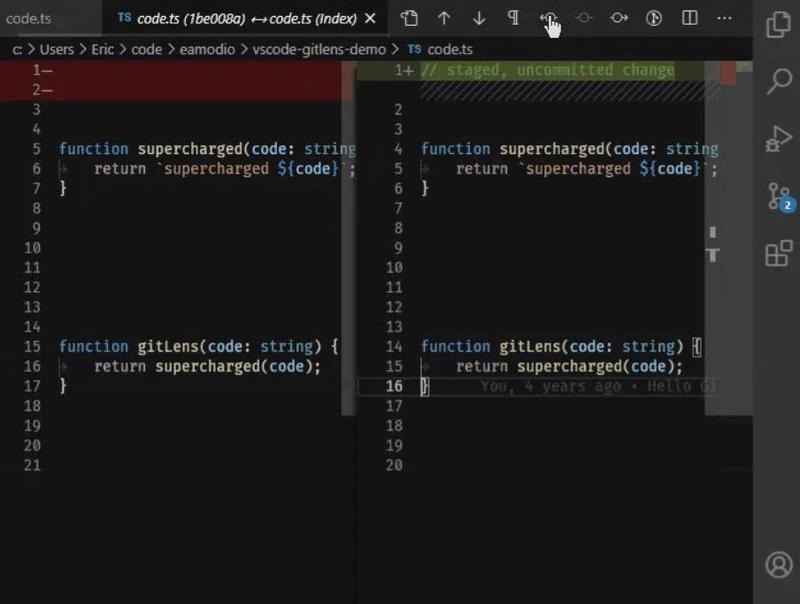Viewport: 800px width, 604px height.
Task: Click removed line 1 in left pane
Action: [171, 70]
